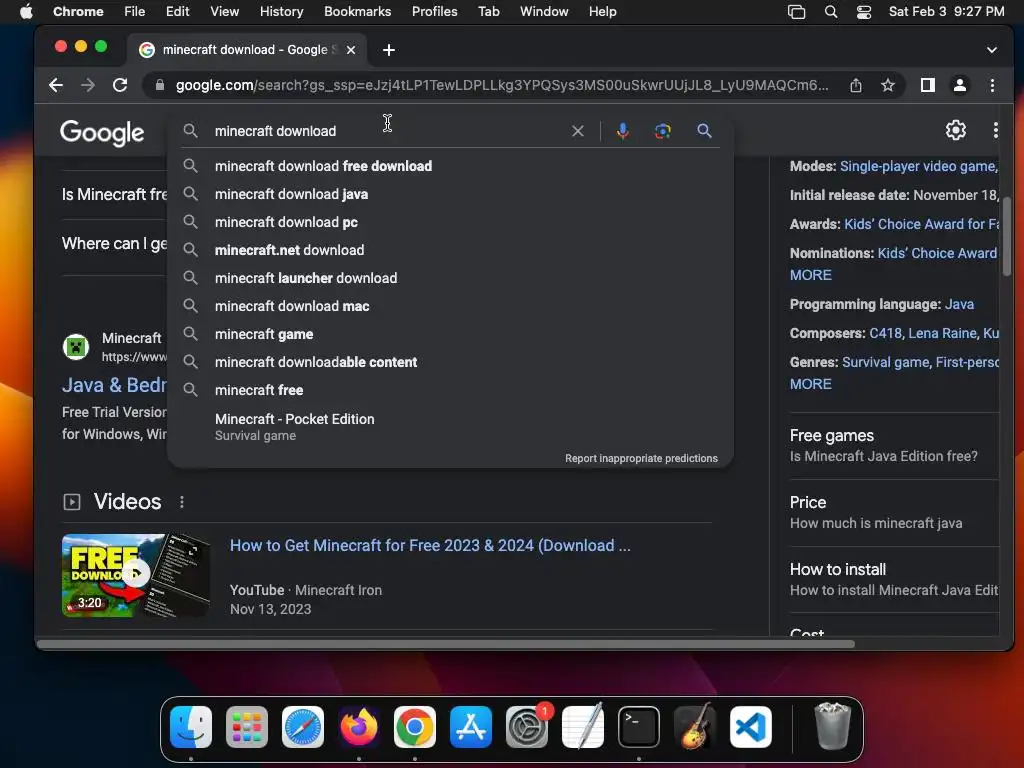
Task: Select suggestion minecraft download mac
Action: click(x=450, y=306)
